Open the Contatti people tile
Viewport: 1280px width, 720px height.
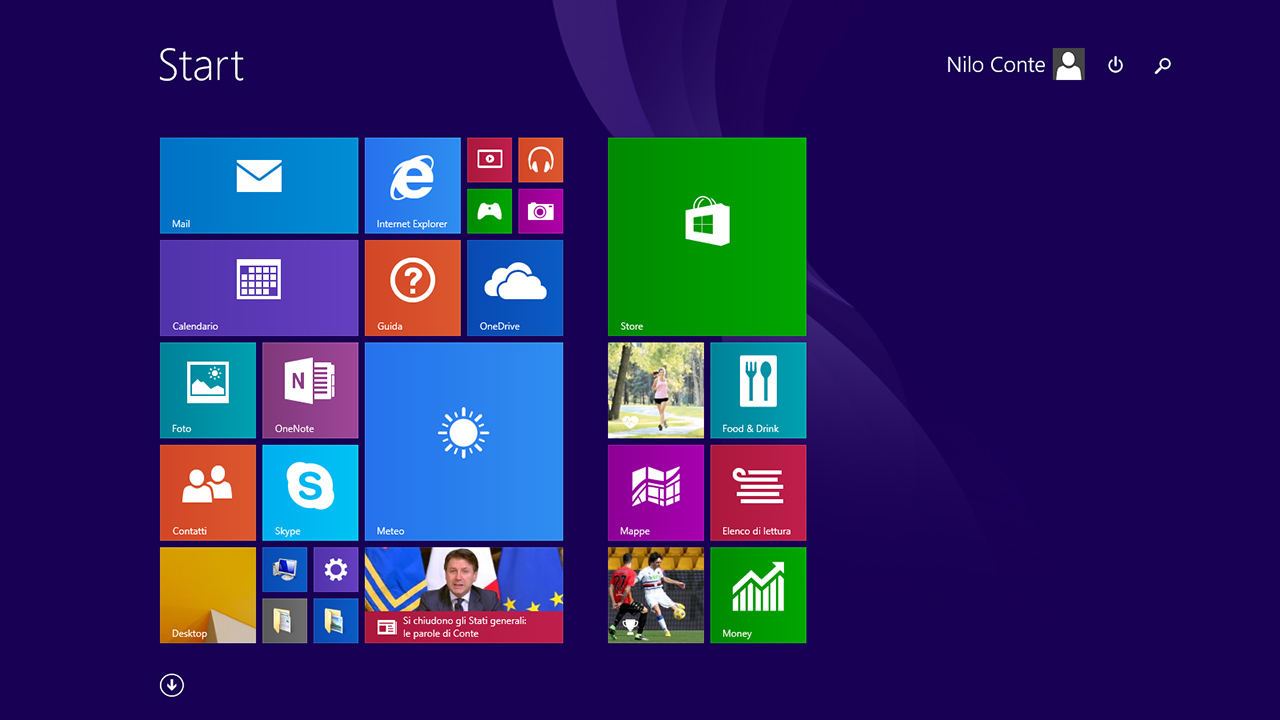pyautogui.click(x=208, y=493)
